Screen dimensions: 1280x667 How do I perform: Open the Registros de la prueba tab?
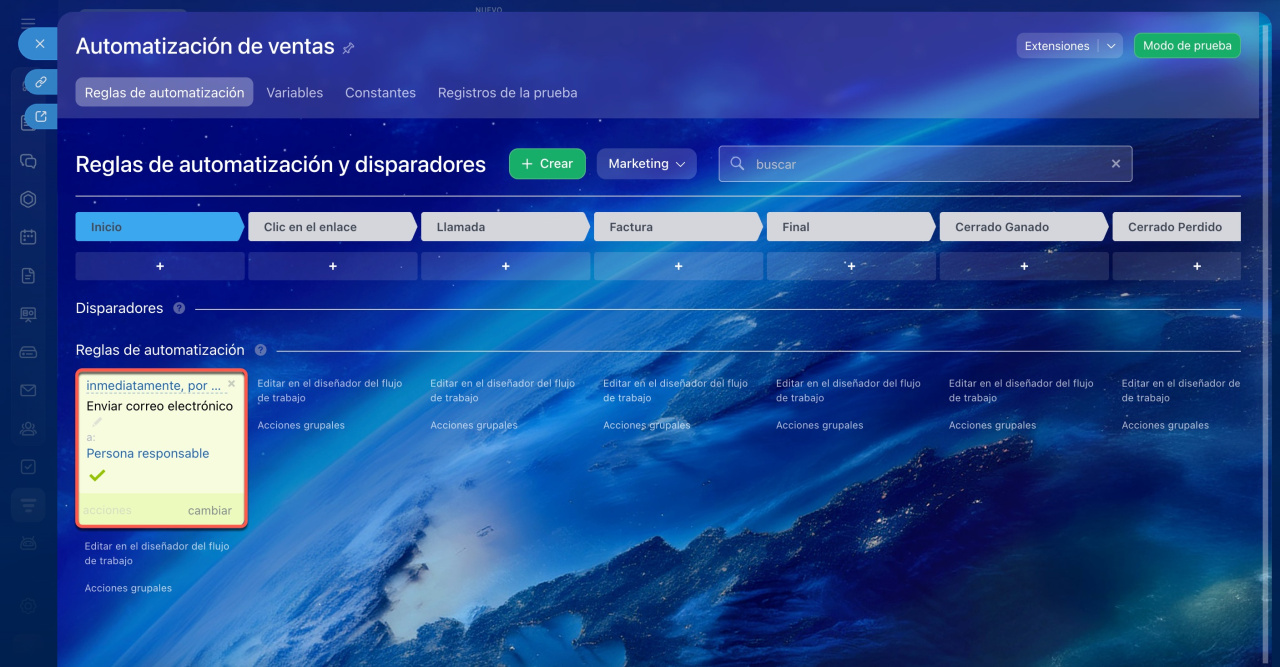[x=507, y=93]
